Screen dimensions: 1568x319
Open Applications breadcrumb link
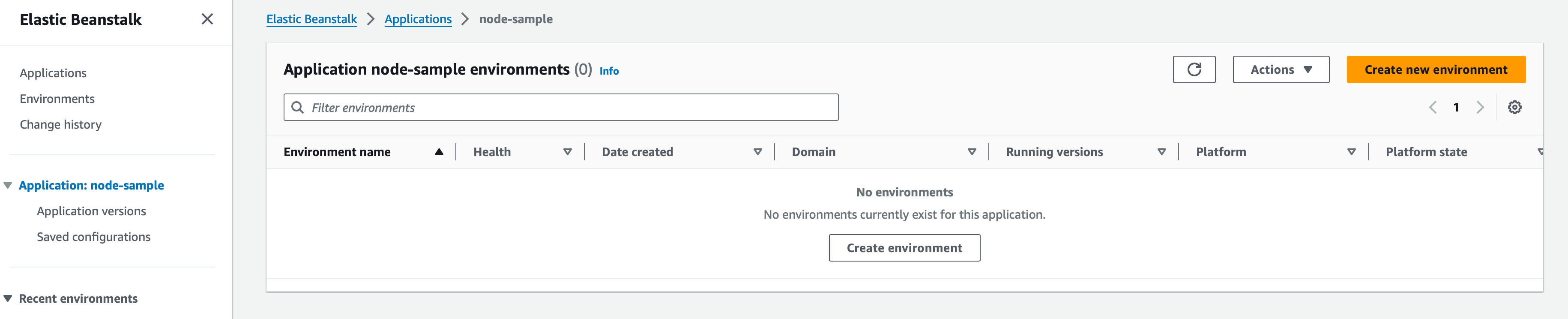pyautogui.click(x=418, y=19)
